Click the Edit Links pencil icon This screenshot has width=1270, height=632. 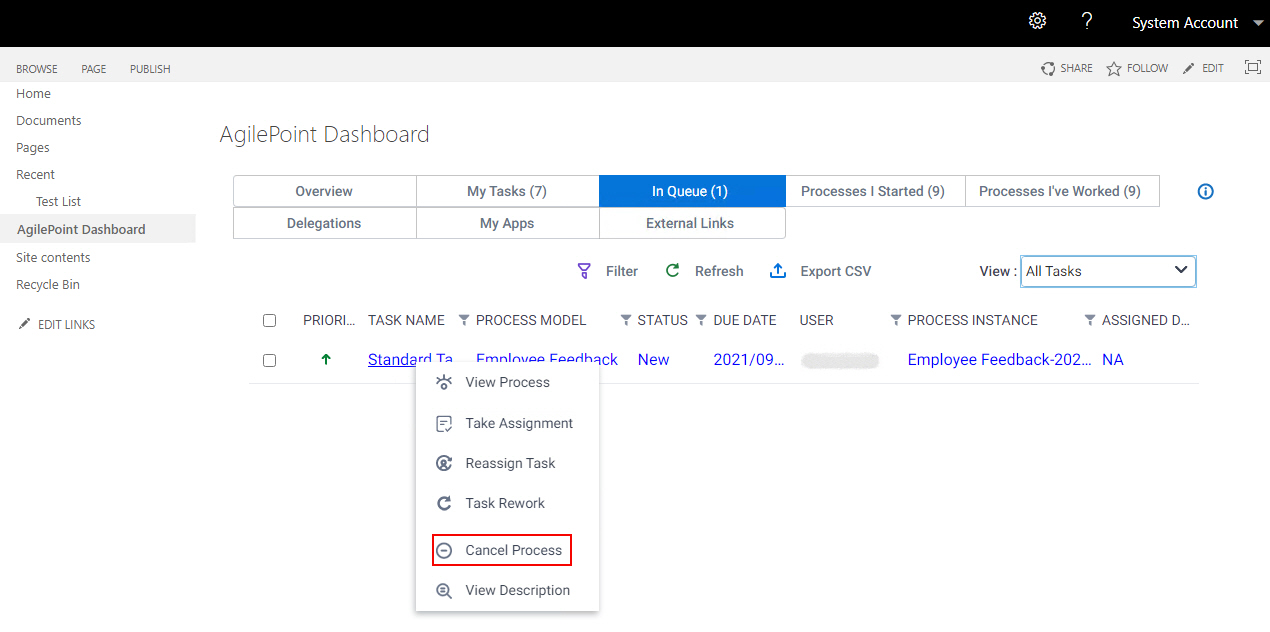point(24,324)
